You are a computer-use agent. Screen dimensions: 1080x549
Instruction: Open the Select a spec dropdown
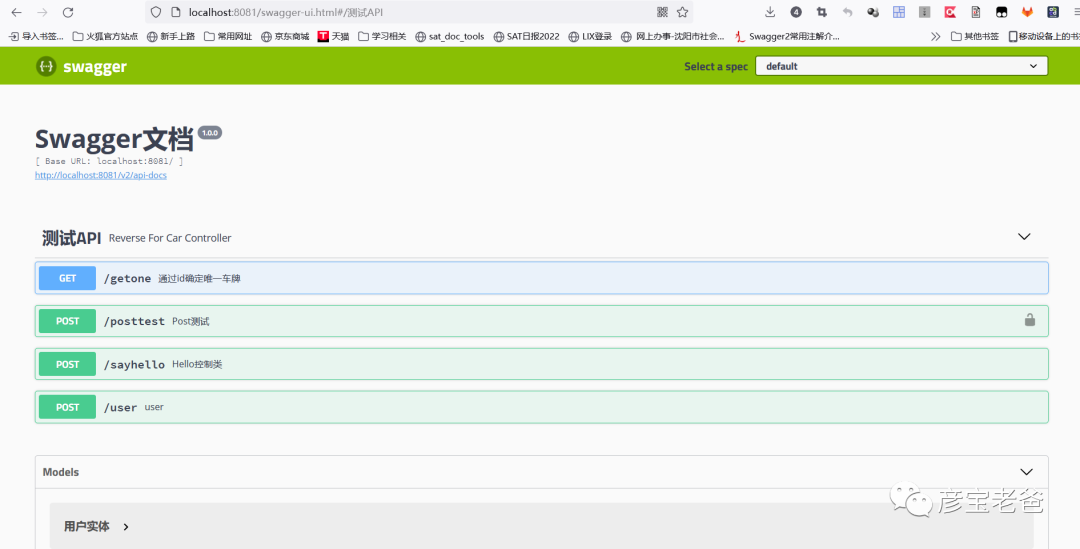[x=902, y=66]
